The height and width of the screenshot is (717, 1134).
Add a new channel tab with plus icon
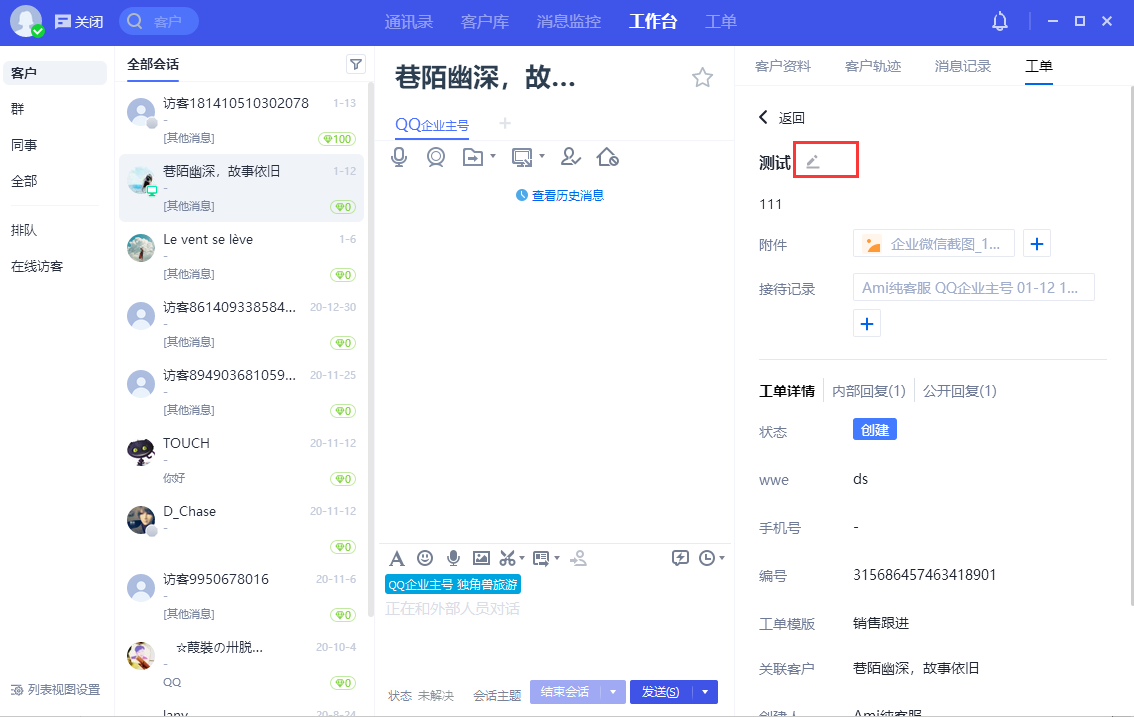[505, 124]
